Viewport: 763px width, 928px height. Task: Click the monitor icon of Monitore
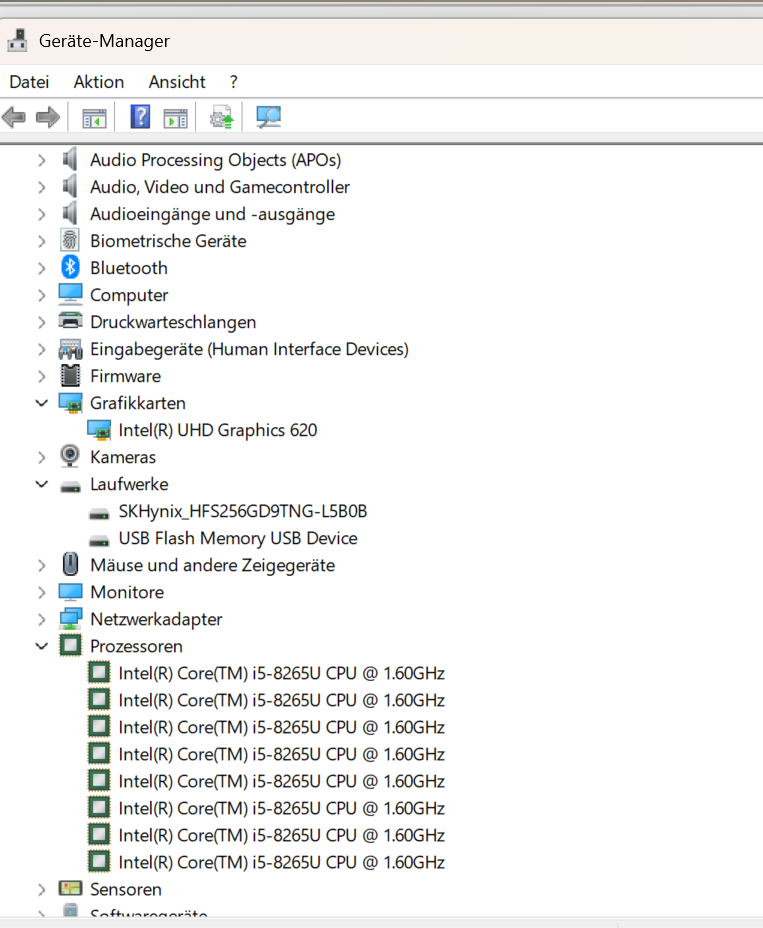pyautogui.click(x=70, y=592)
